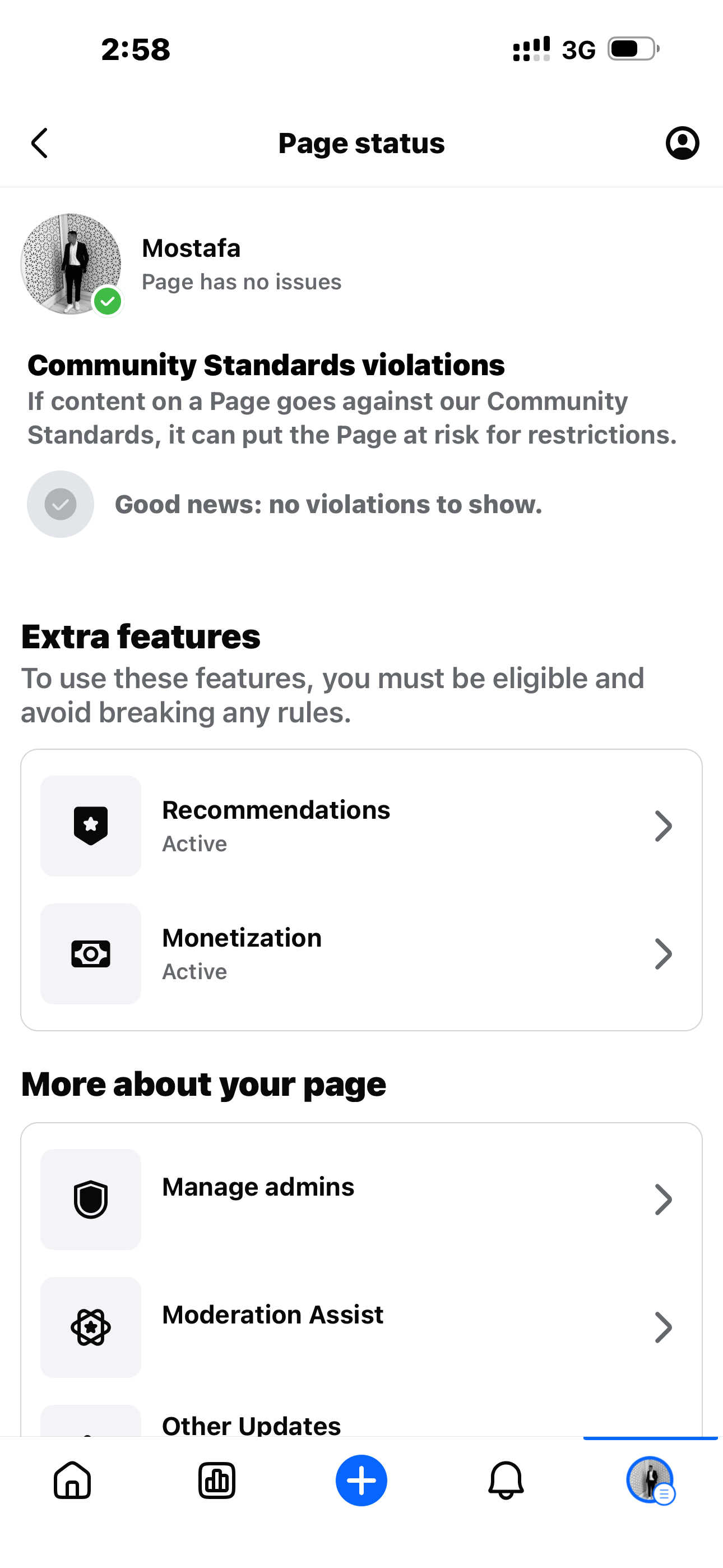This screenshot has height=1568, width=723.
Task: Open the insights bar chart tab
Action: coord(217,1481)
